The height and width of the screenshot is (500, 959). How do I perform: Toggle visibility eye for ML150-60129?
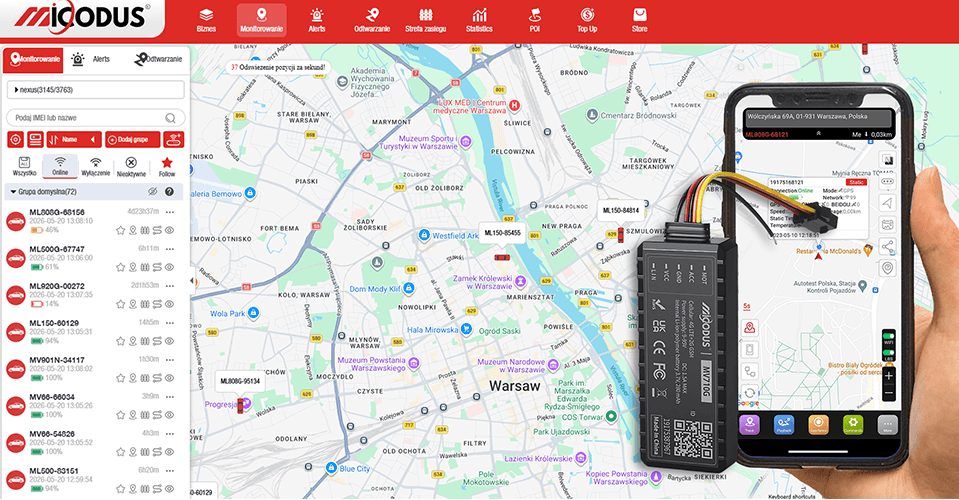pos(169,341)
